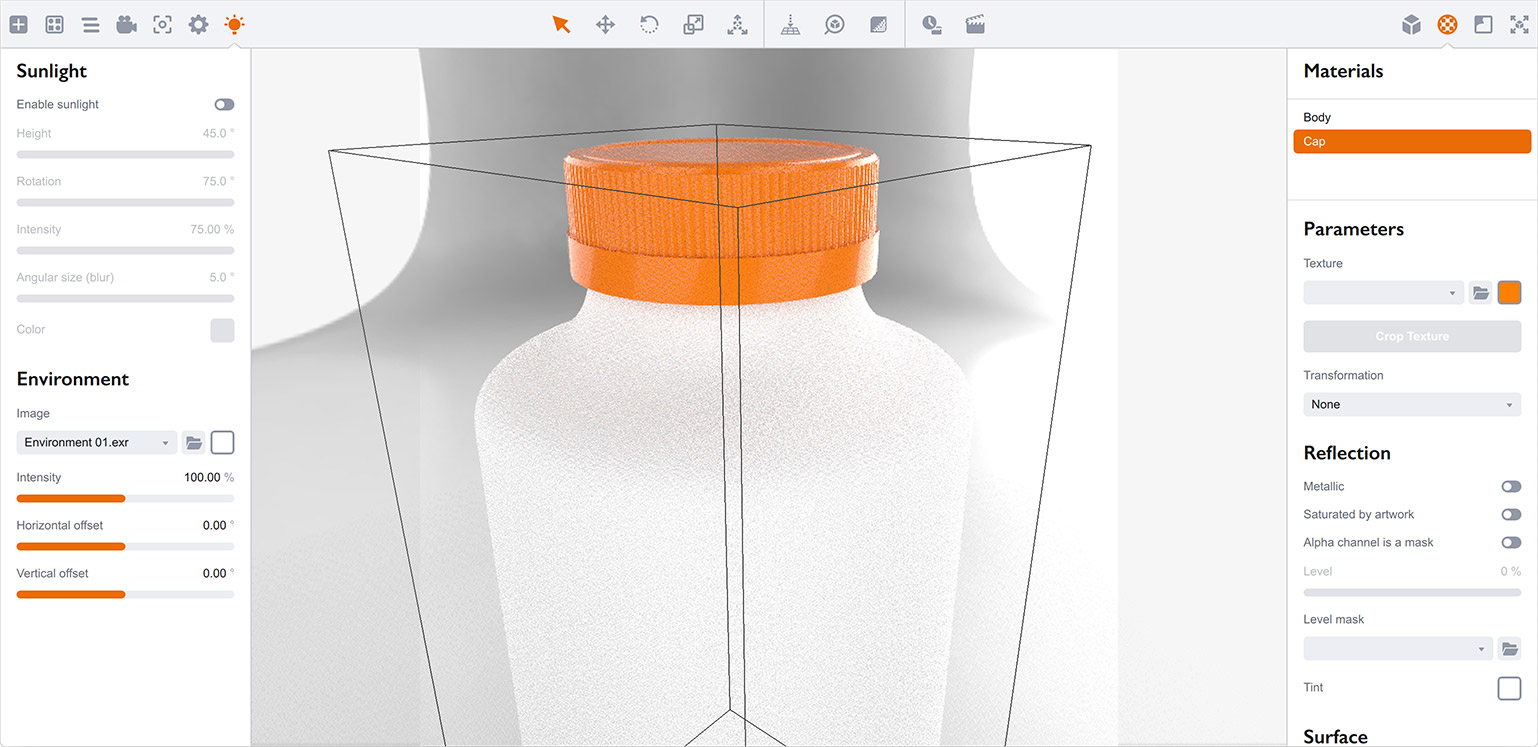Select the arrow selection tool

pos(561,24)
